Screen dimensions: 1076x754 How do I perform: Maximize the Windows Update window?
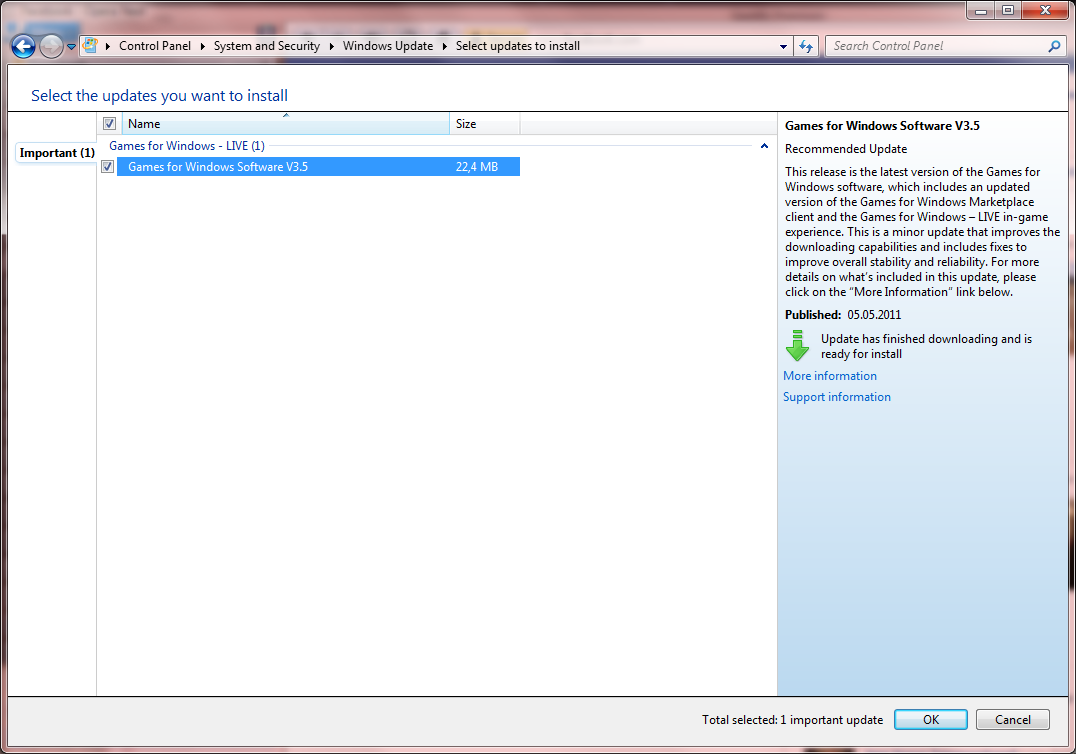[1007, 10]
